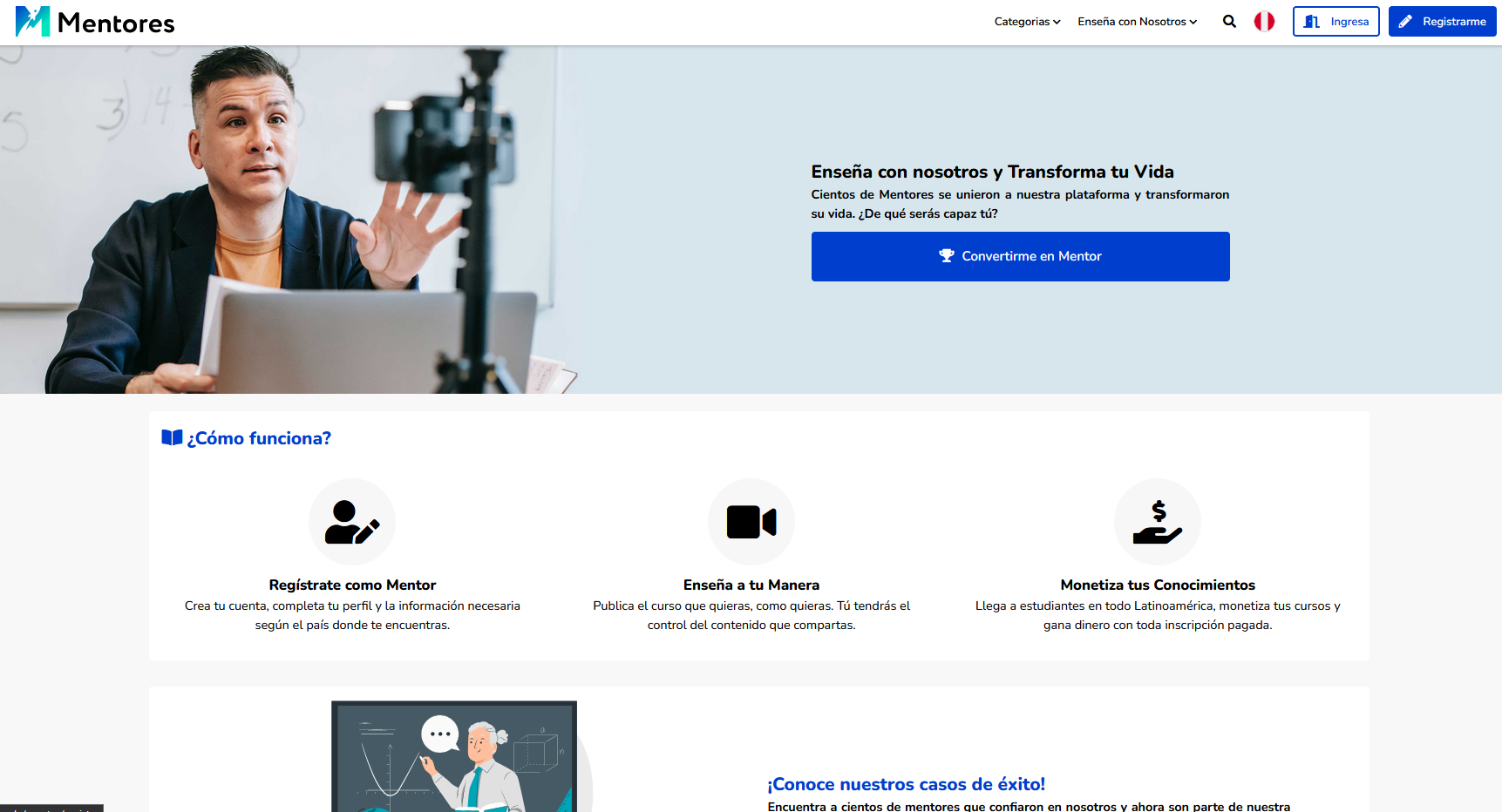Screen dimensions: 1502x812
Task: Click the Ingresa login button
Action: (1335, 22)
